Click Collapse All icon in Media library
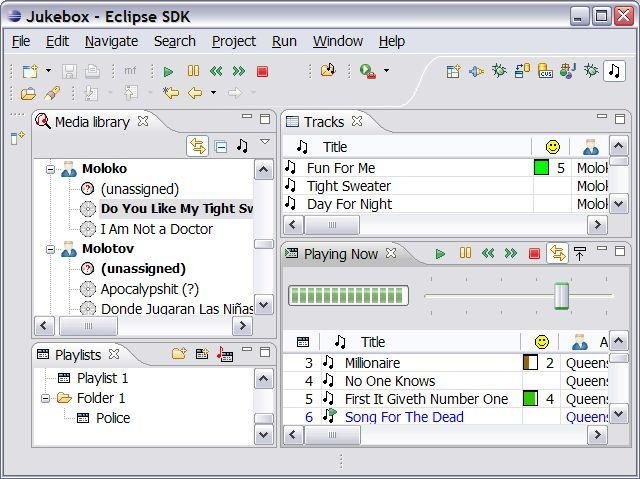 click(221, 146)
